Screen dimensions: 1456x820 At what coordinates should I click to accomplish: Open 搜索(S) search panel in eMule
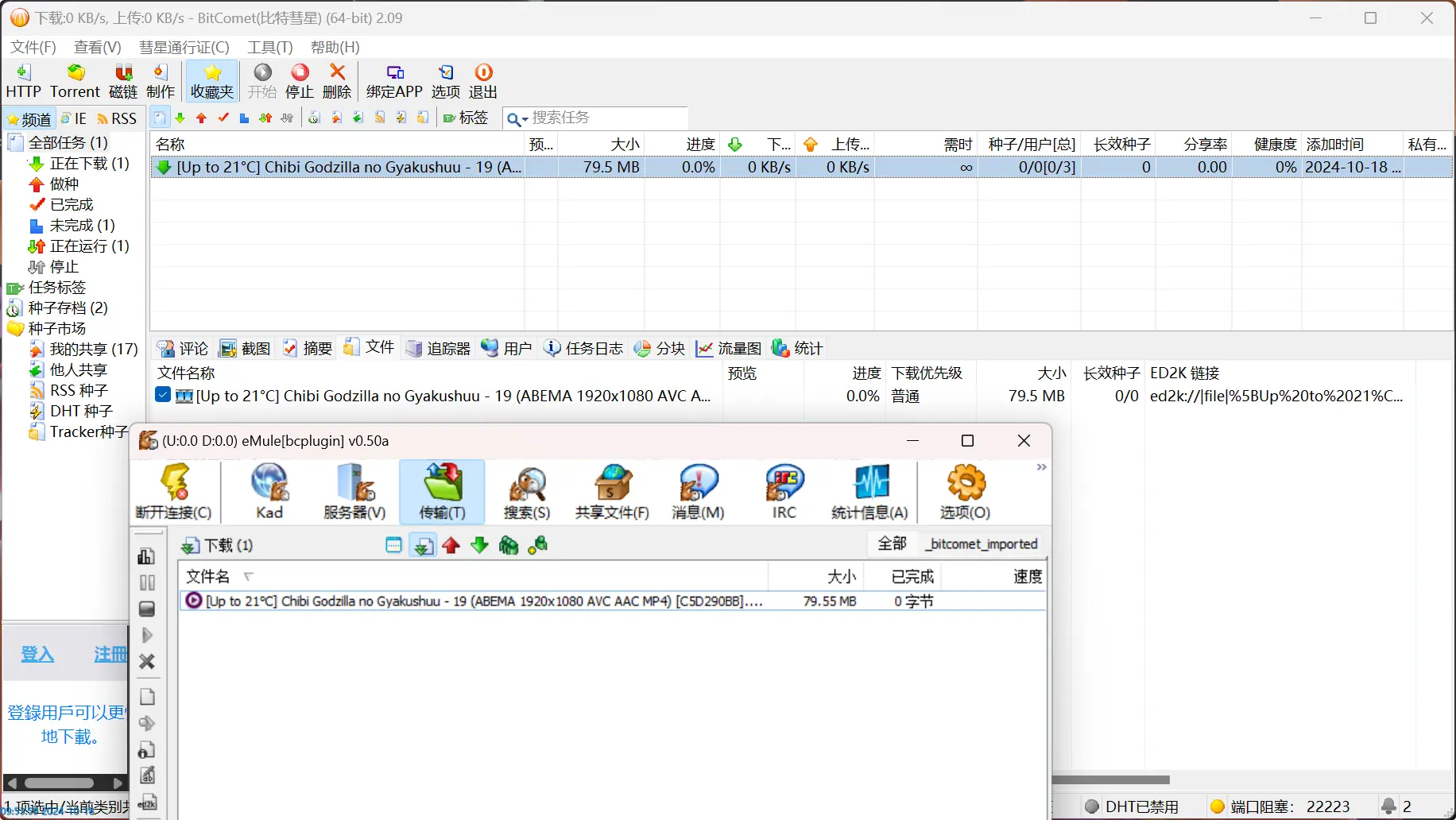tap(527, 491)
